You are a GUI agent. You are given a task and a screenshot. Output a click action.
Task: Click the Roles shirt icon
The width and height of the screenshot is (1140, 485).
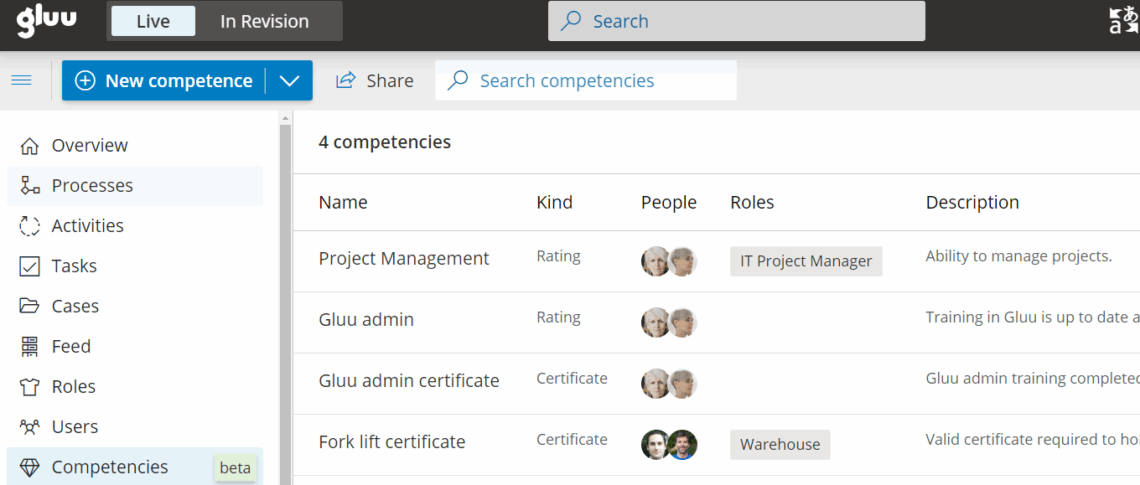[30, 387]
